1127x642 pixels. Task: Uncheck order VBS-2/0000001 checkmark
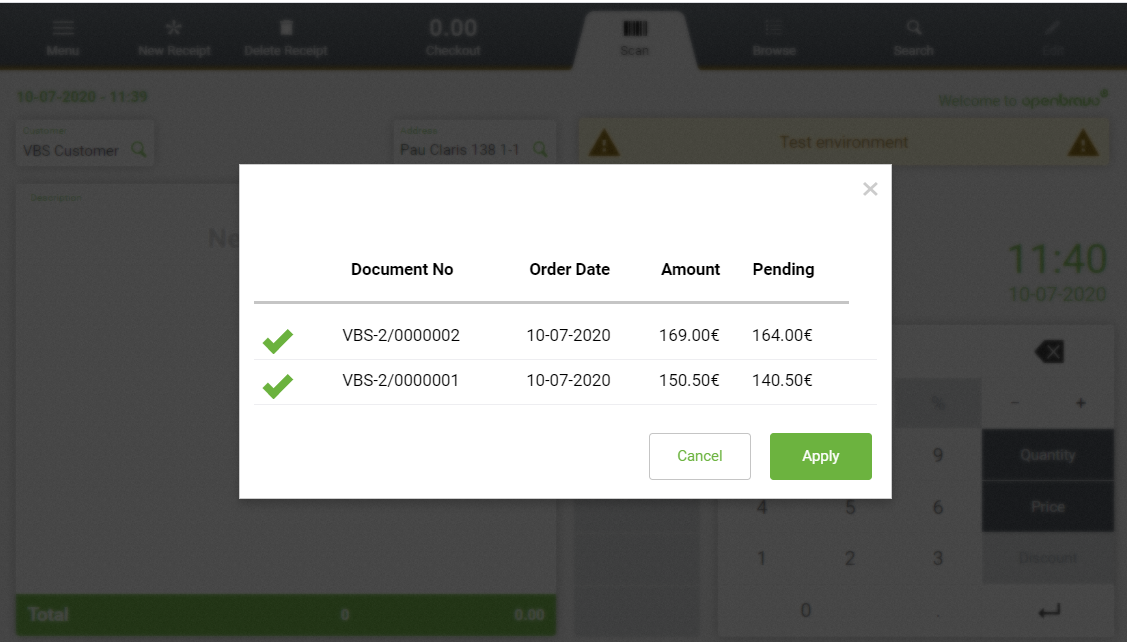point(277,385)
